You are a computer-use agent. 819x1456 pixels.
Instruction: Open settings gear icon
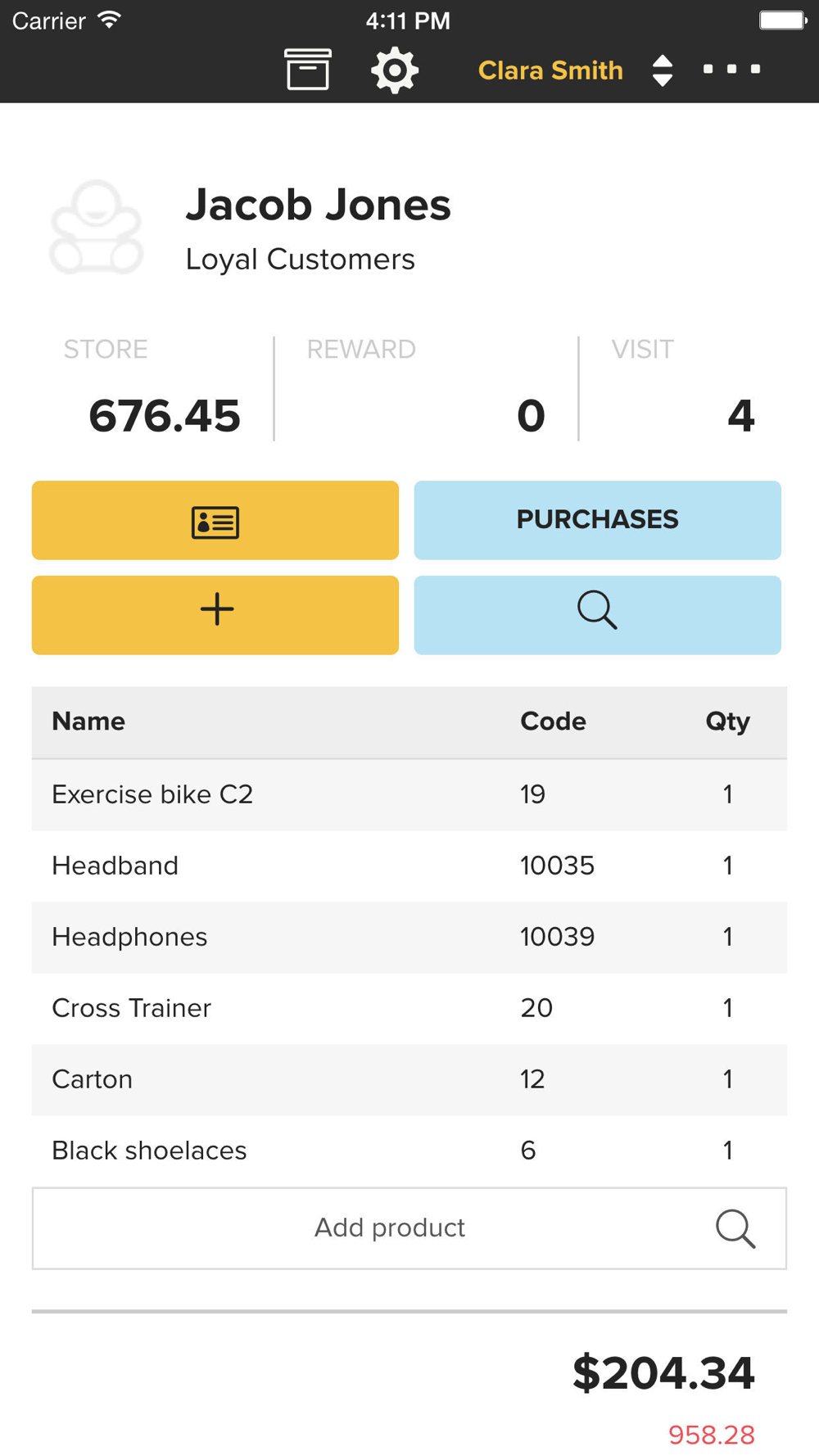[x=395, y=70]
